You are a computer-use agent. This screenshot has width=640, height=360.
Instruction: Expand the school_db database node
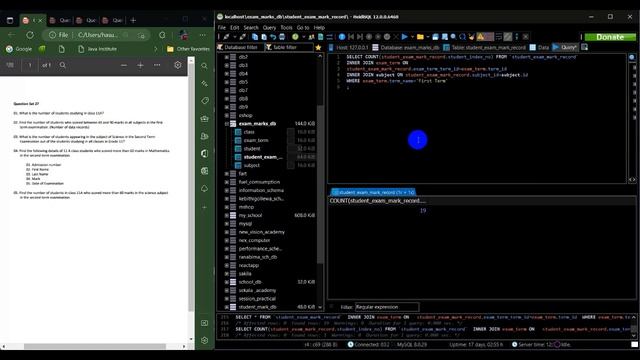(x=227, y=282)
